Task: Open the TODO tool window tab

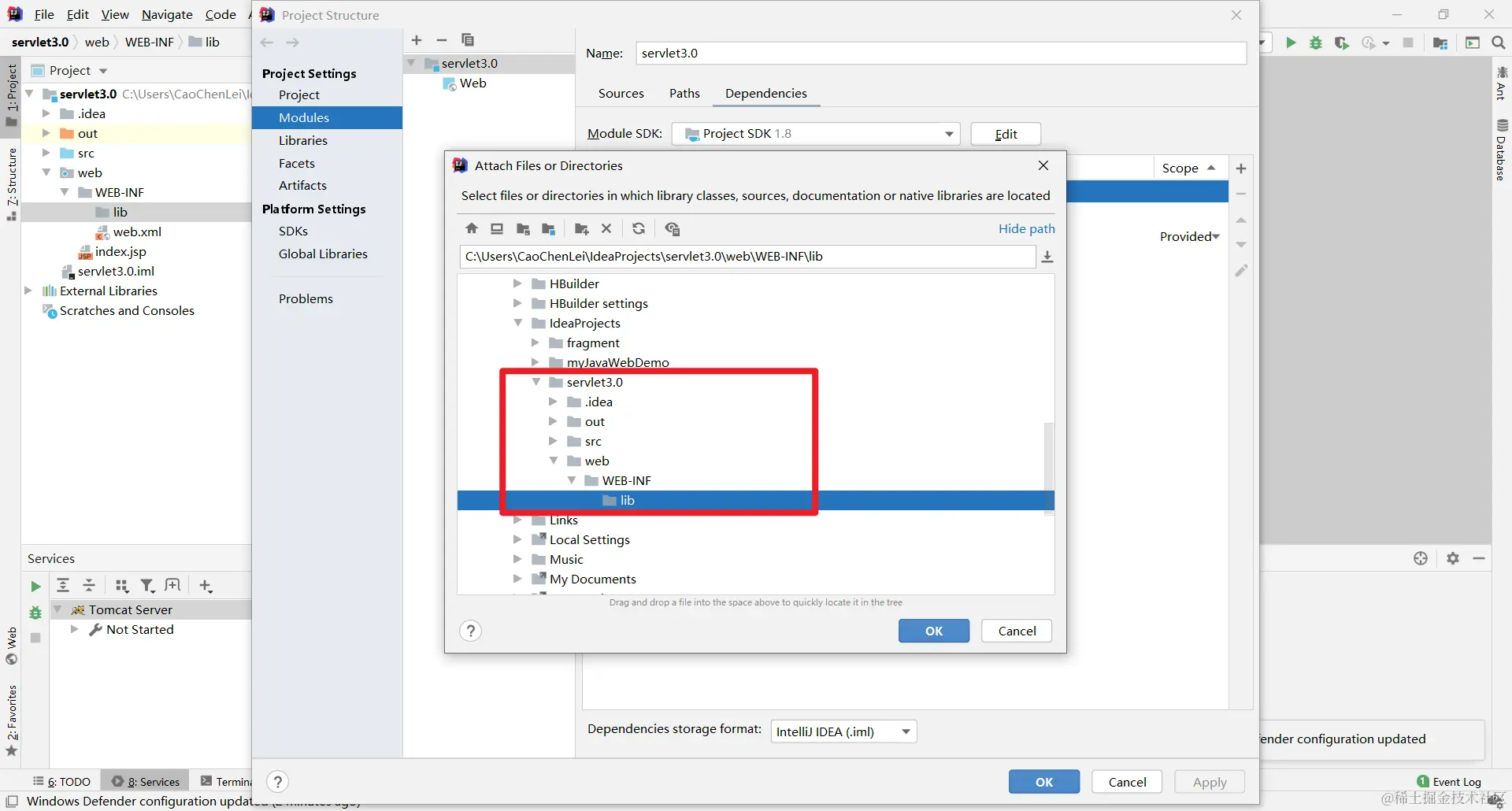Action: 62,782
